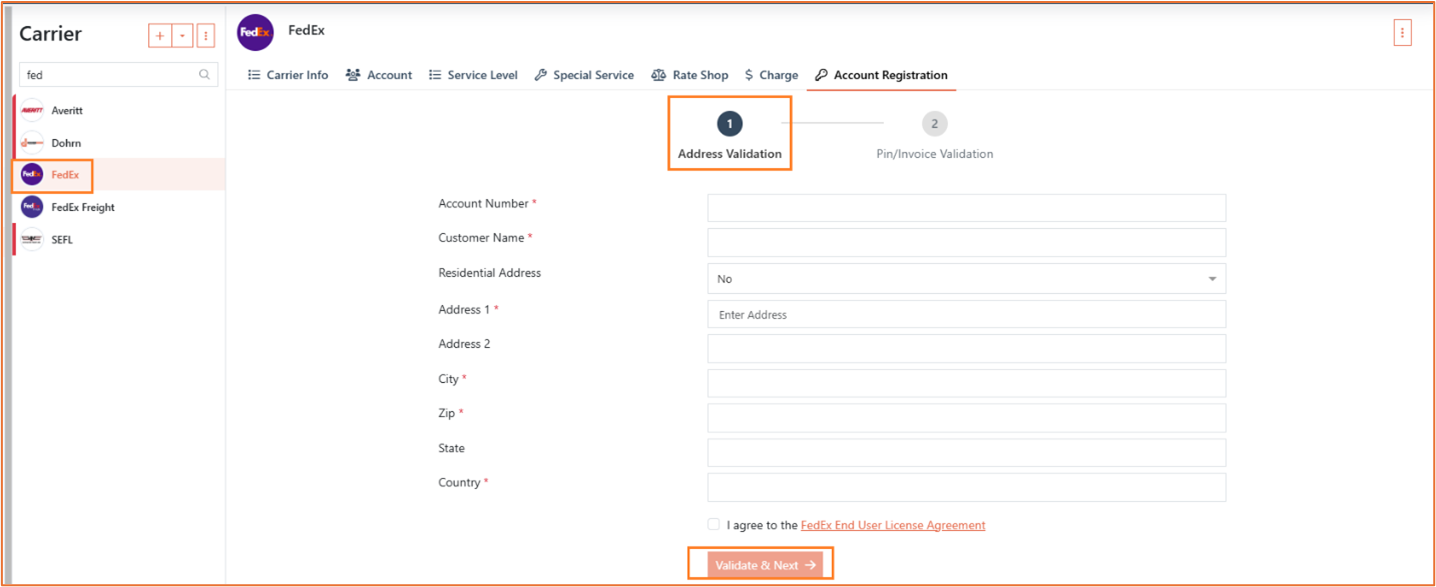Select the Dohrn carrier logo in the list

pyautogui.click(x=32, y=143)
